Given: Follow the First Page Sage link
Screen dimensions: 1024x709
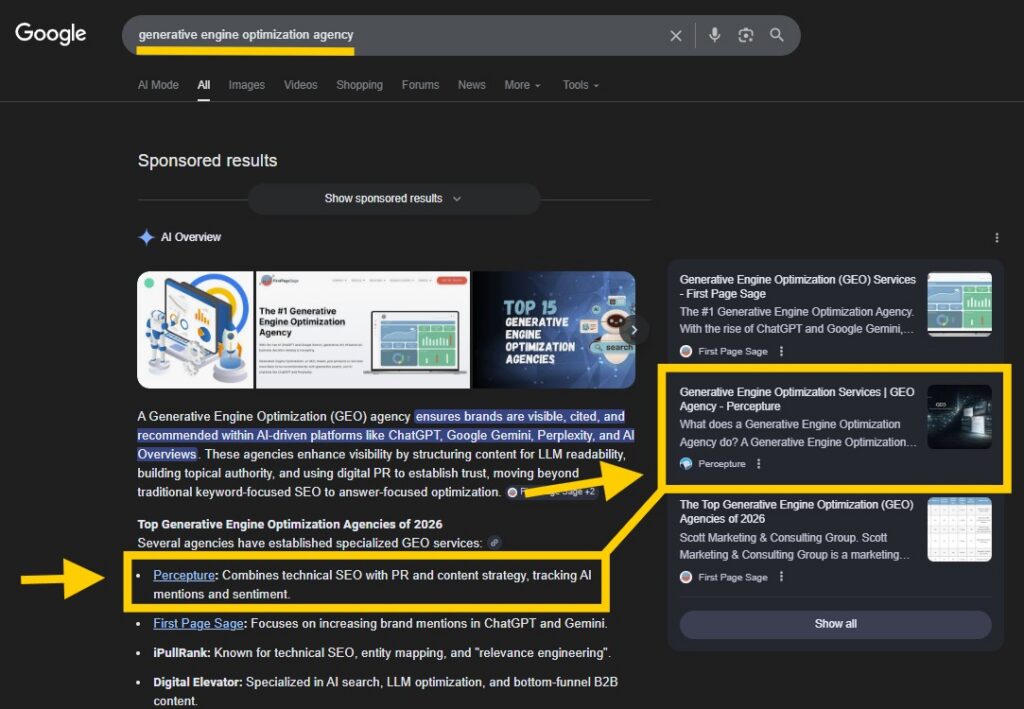Looking at the screenshot, I should tap(198, 623).
